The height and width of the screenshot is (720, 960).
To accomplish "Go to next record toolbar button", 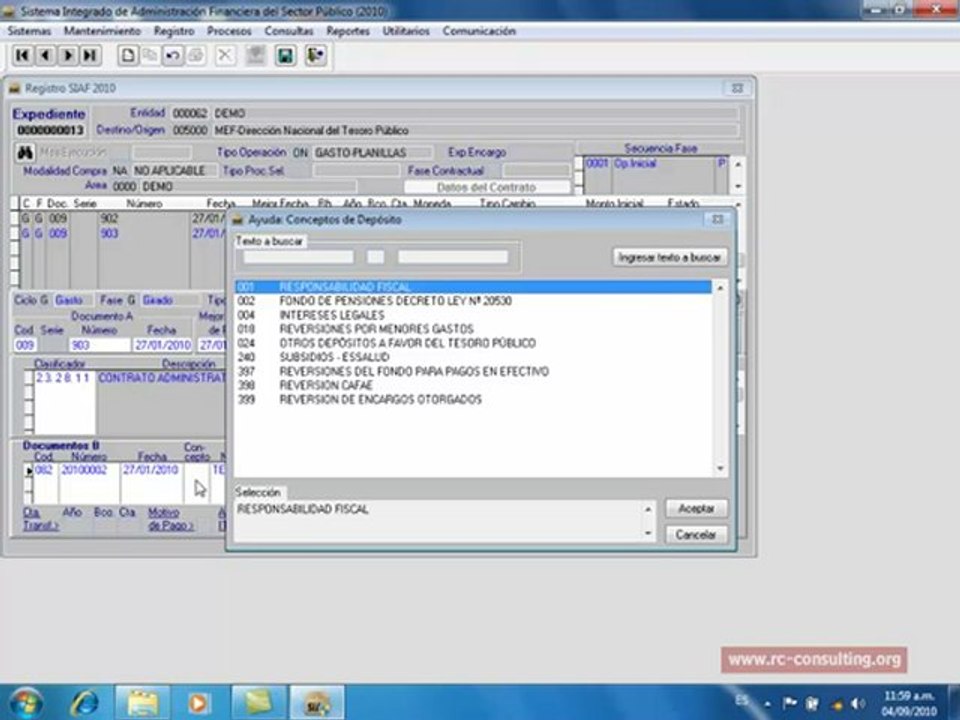I will 67,56.
